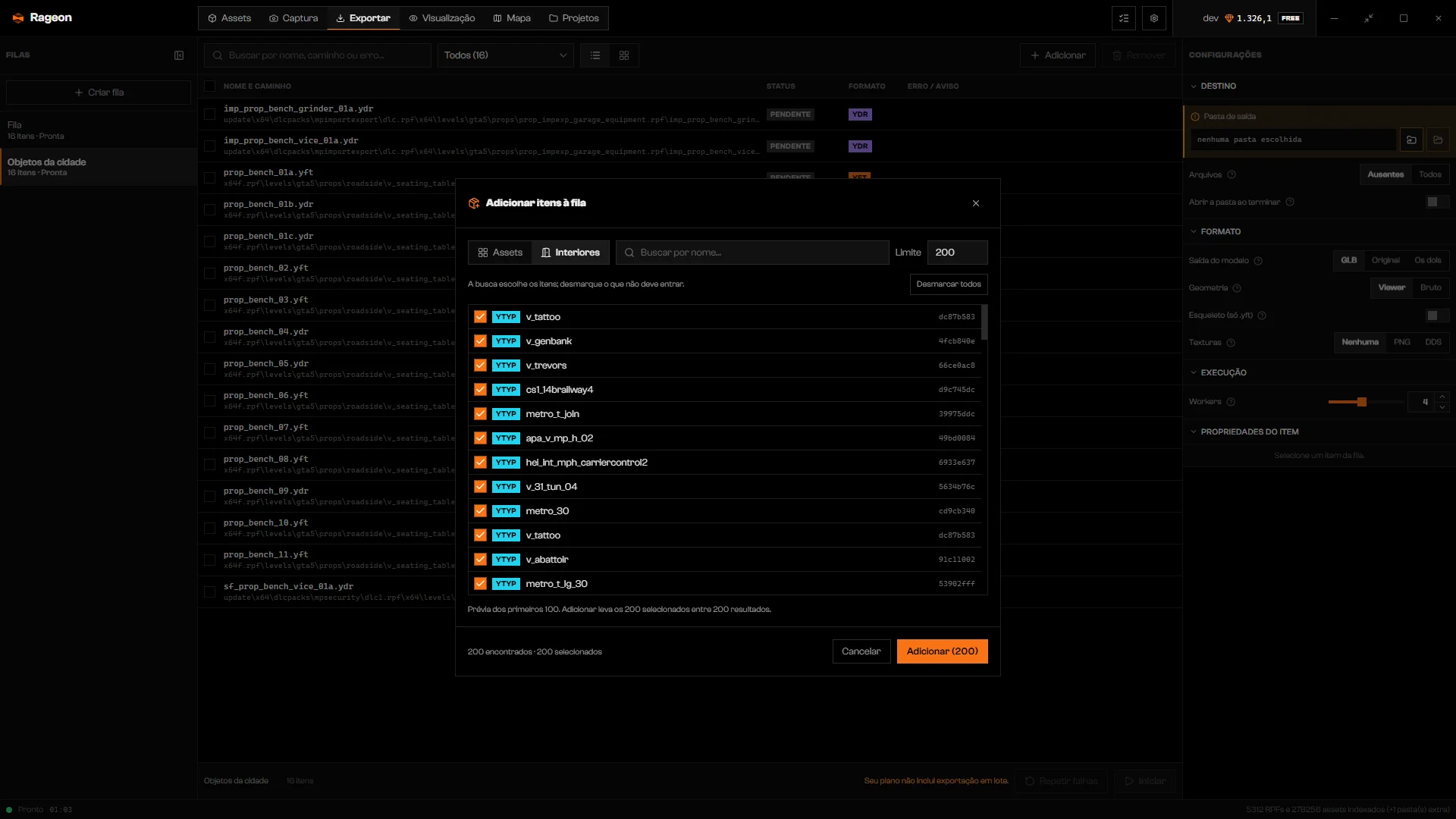
Task: Toggle Abrir a pasta ao terminar switch
Action: click(1437, 202)
